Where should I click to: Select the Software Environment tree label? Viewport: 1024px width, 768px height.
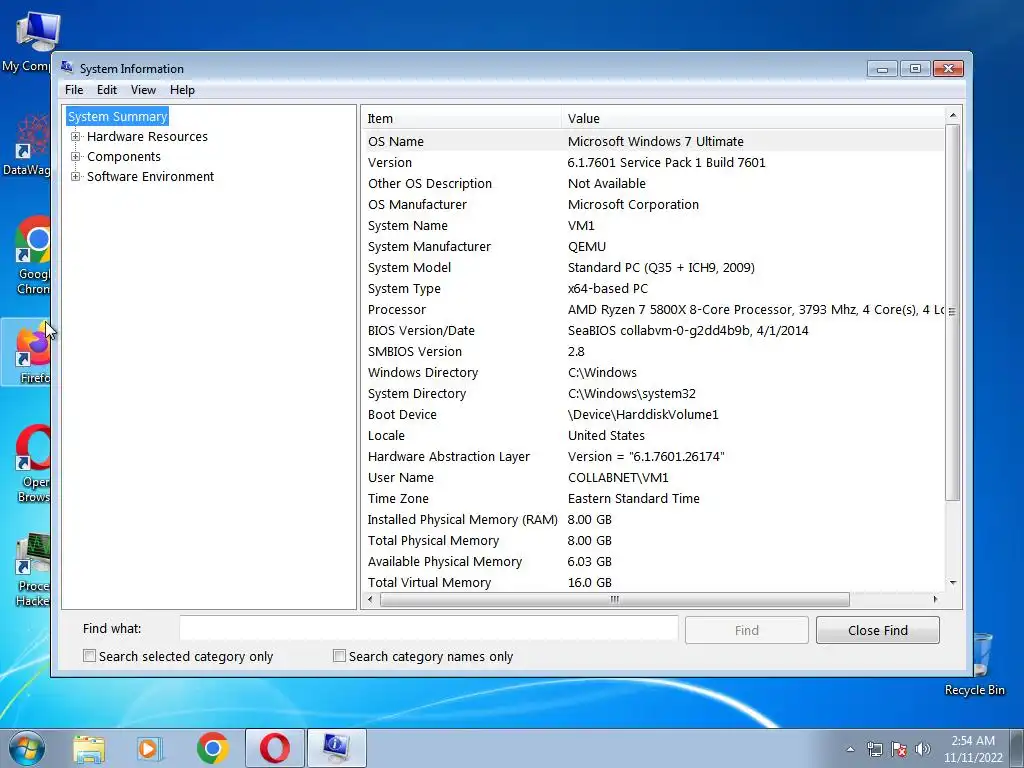(x=150, y=176)
